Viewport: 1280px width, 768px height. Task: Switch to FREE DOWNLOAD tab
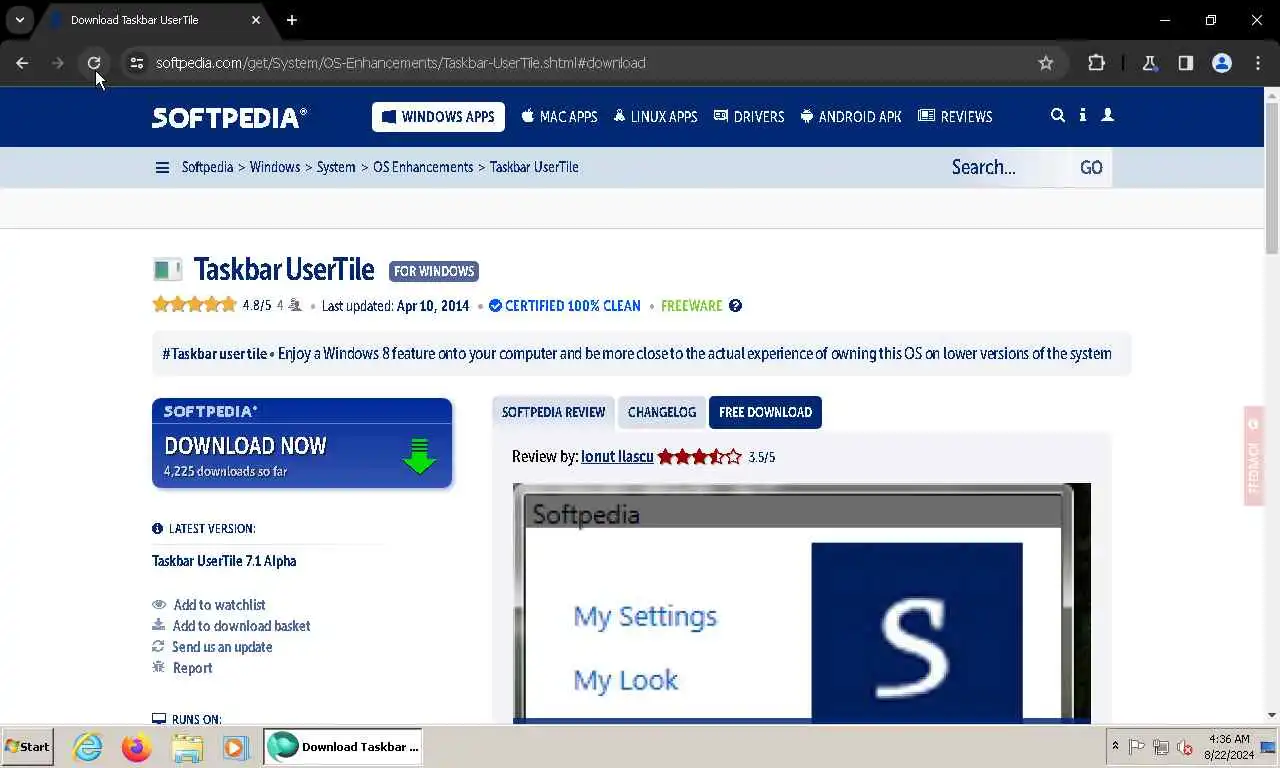(765, 412)
